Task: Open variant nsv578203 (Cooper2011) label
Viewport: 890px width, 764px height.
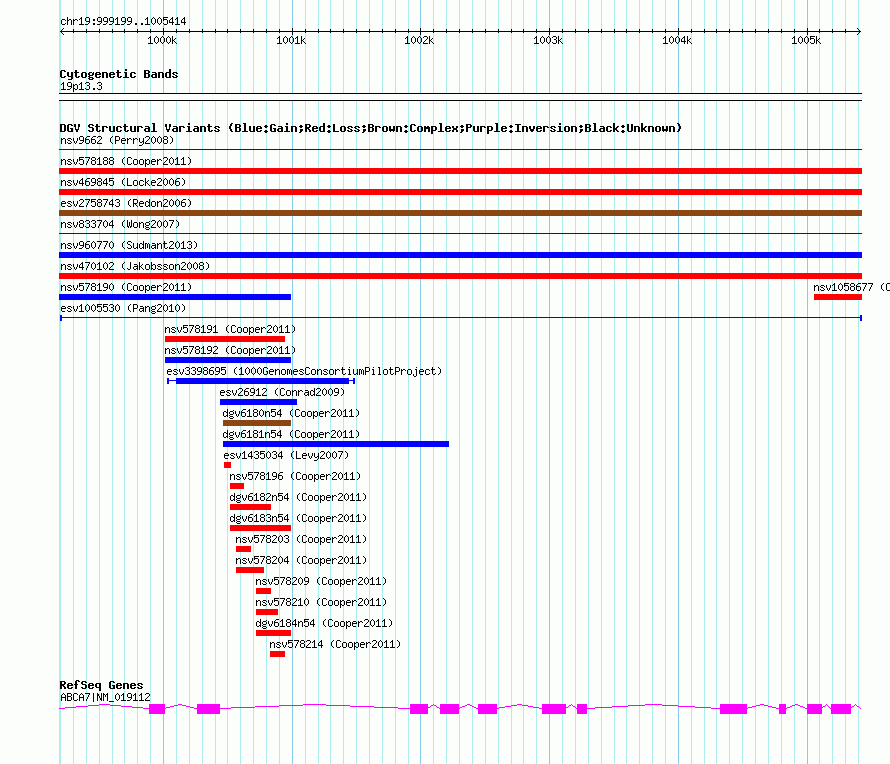Action: 301,539
